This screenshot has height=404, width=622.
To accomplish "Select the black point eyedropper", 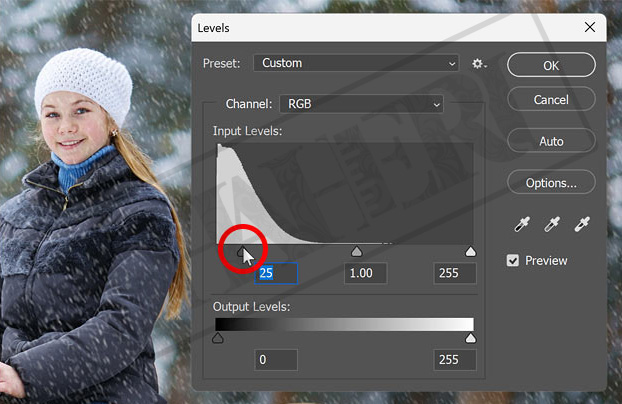I will (523, 225).
